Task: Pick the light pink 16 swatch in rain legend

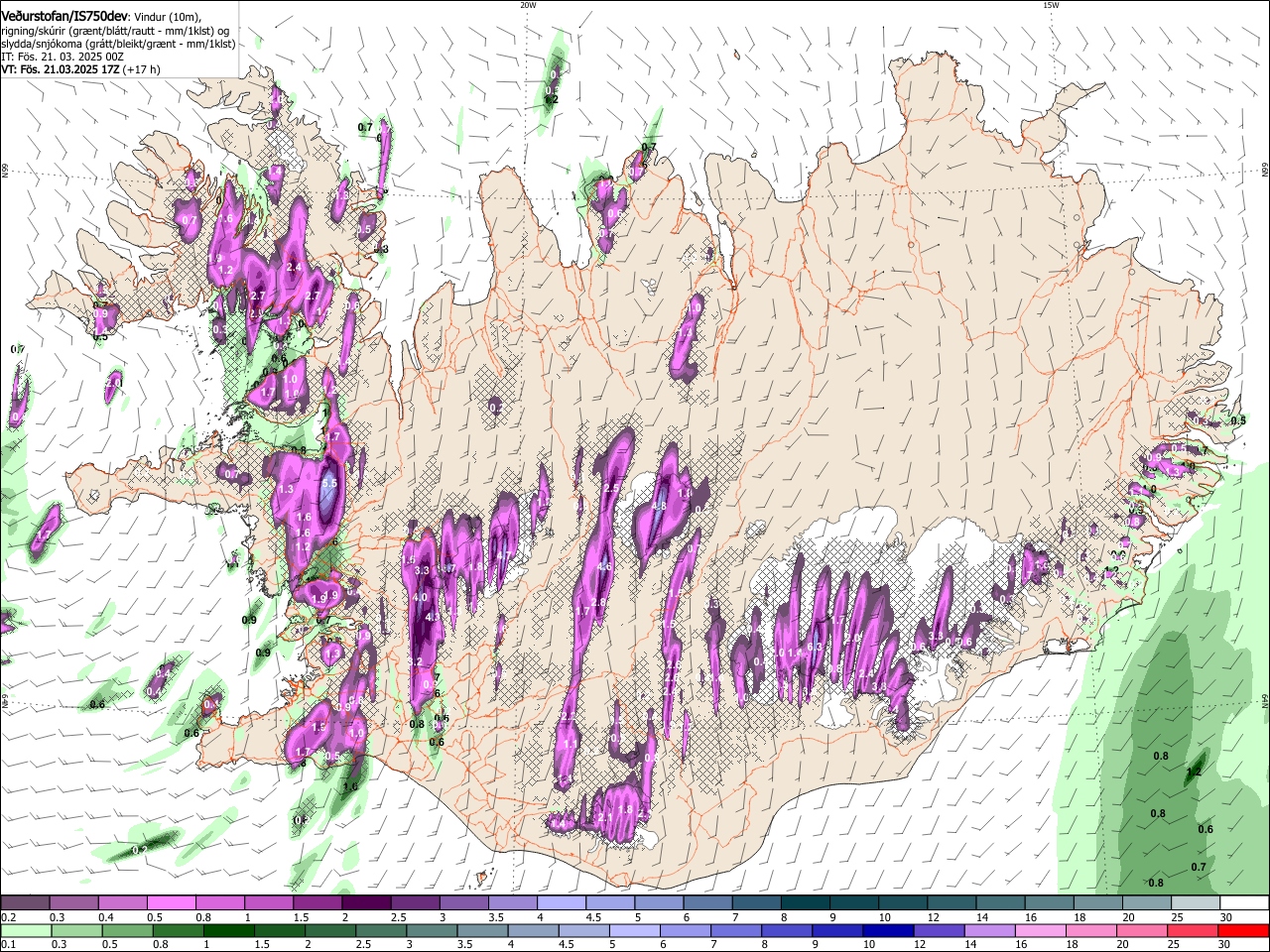Action: [1042, 930]
